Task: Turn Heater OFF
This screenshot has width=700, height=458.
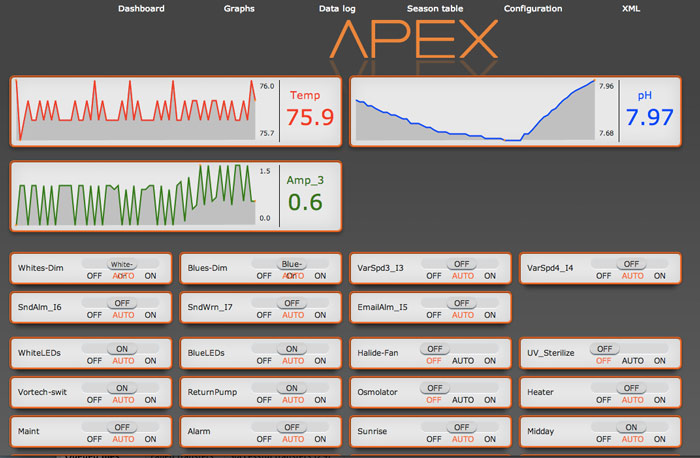Action: 604,400
